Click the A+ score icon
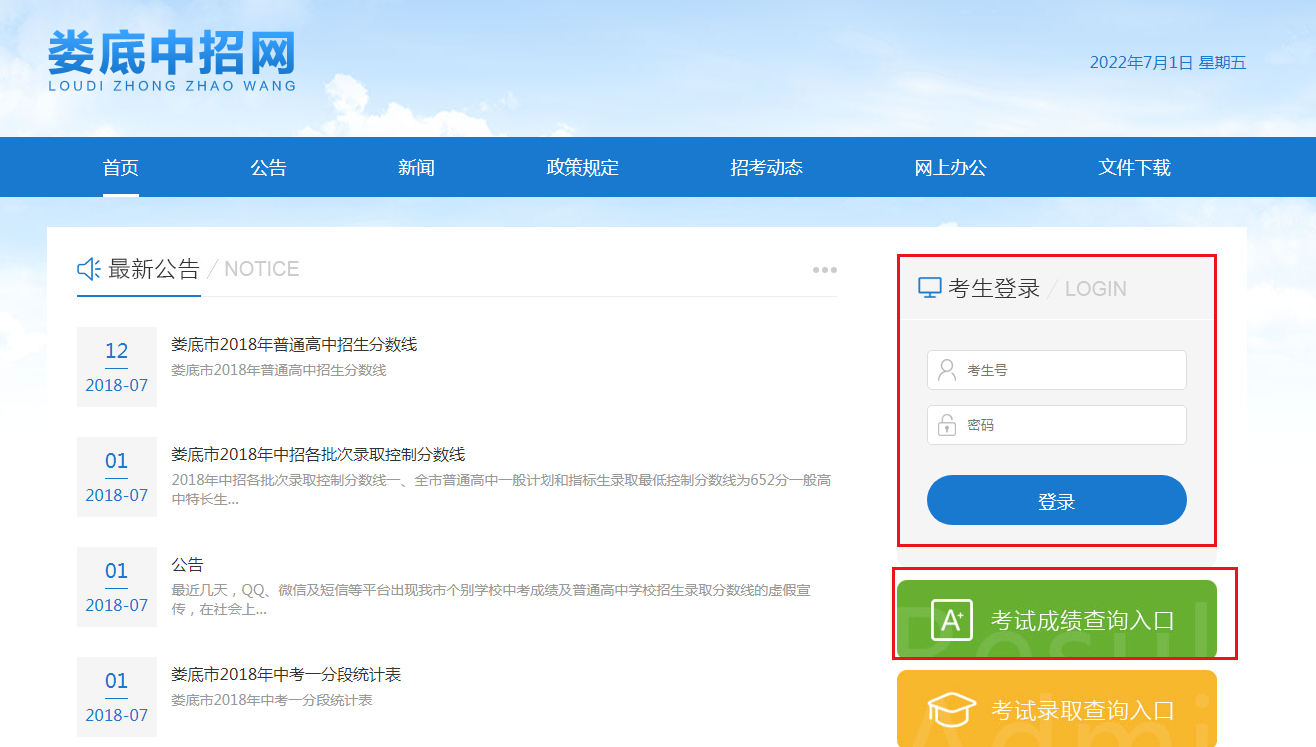The width and height of the screenshot is (1316, 747). (951, 620)
